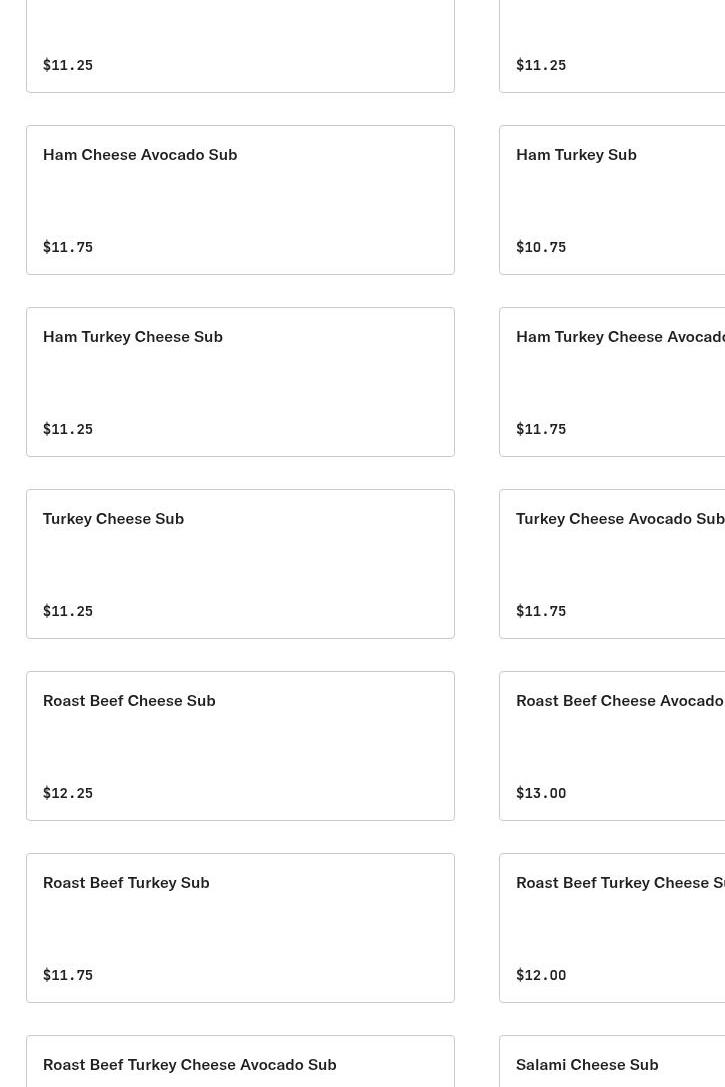Click the $12.00 price label
The image size is (725, 1087).
coord(541,975)
